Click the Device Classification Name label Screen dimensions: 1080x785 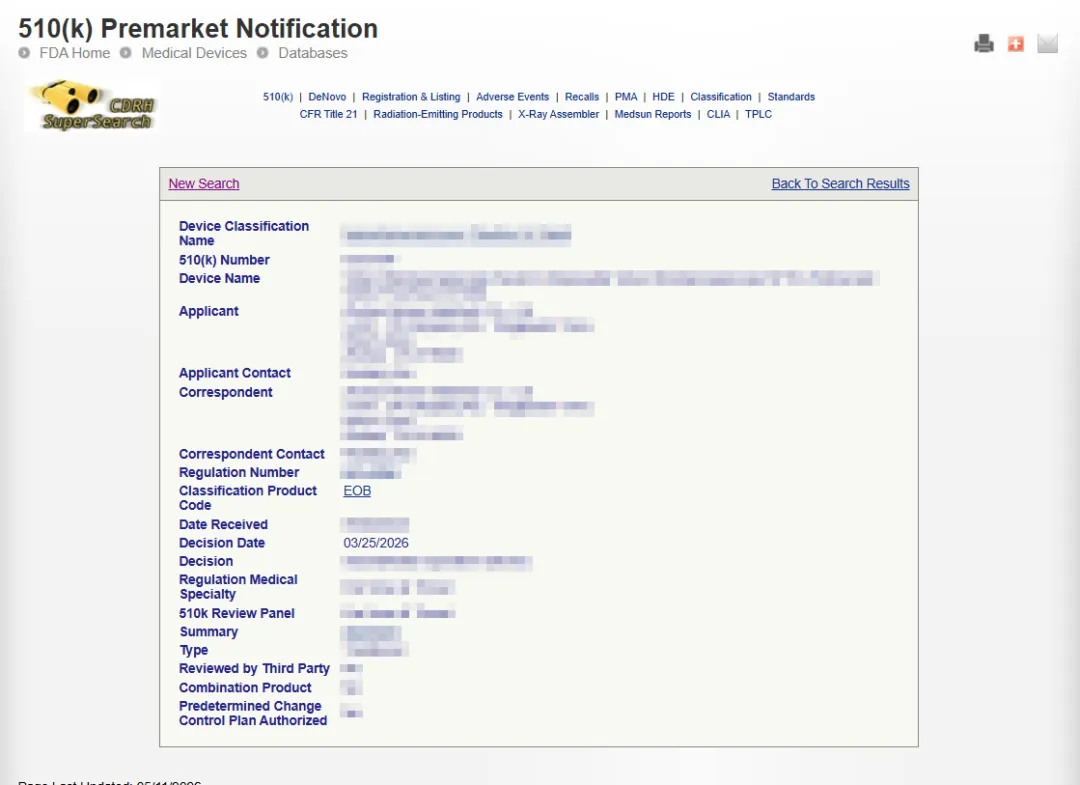coord(244,233)
